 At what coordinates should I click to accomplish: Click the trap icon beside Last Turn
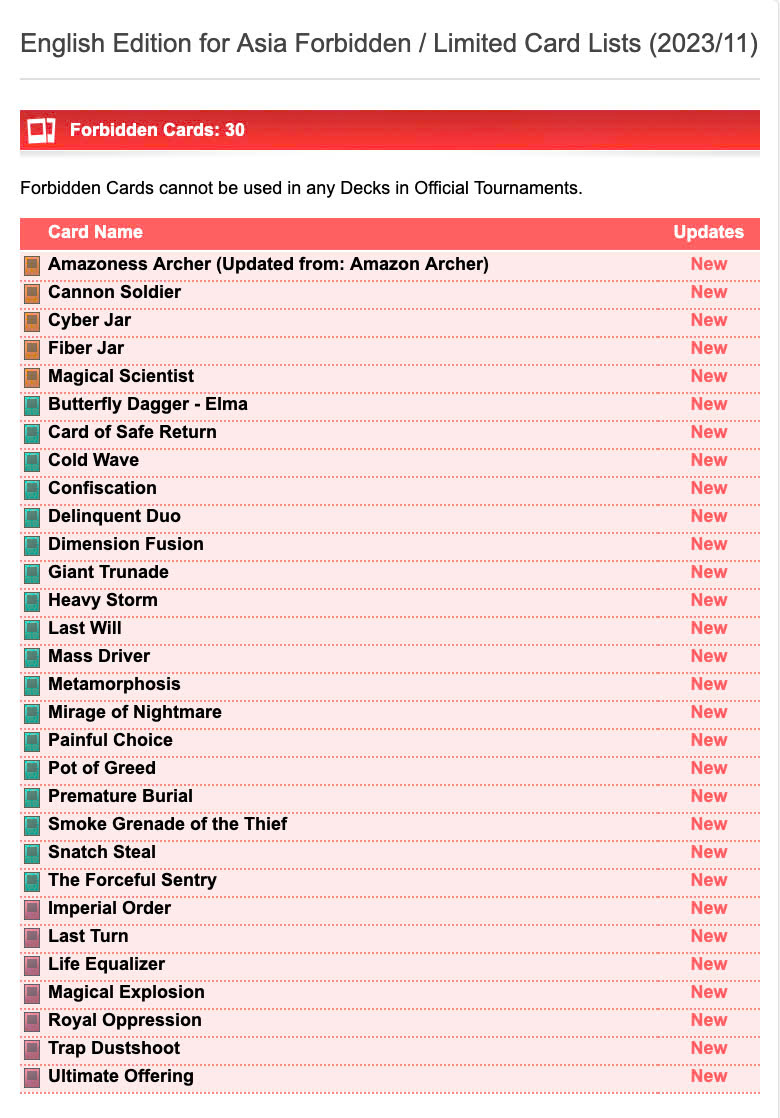[x=32, y=937]
